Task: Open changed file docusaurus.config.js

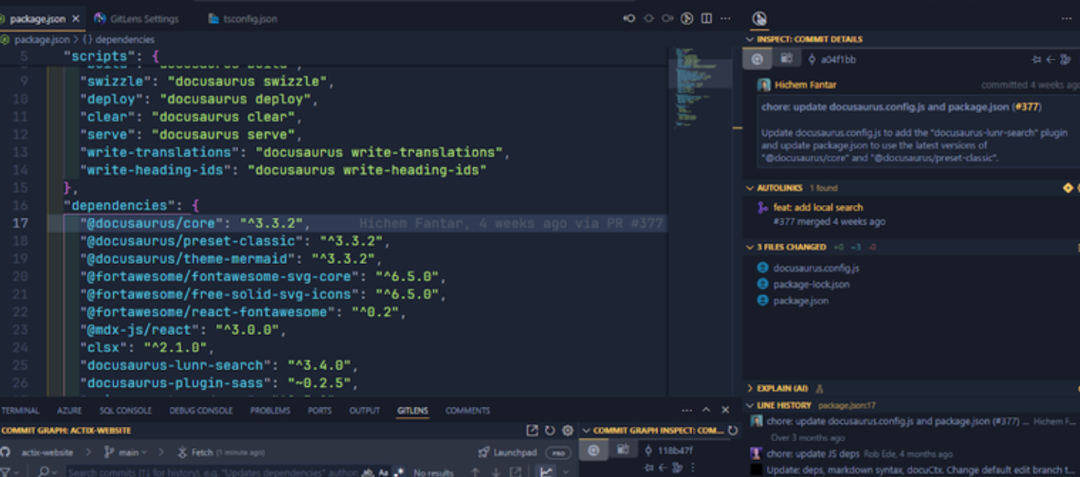Action: [x=816, y=268]
